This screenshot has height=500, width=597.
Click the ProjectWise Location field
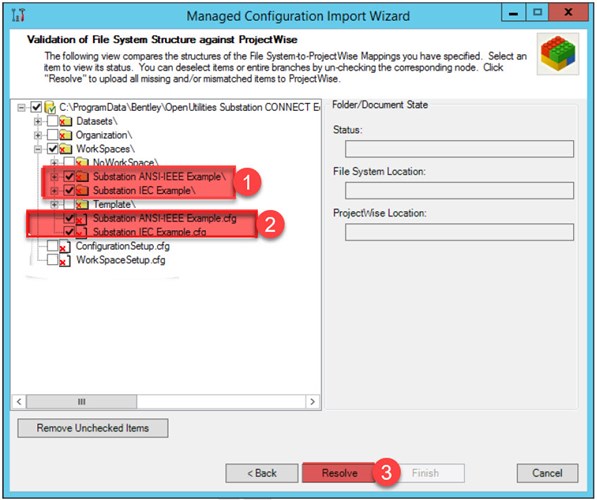(459, 232)
